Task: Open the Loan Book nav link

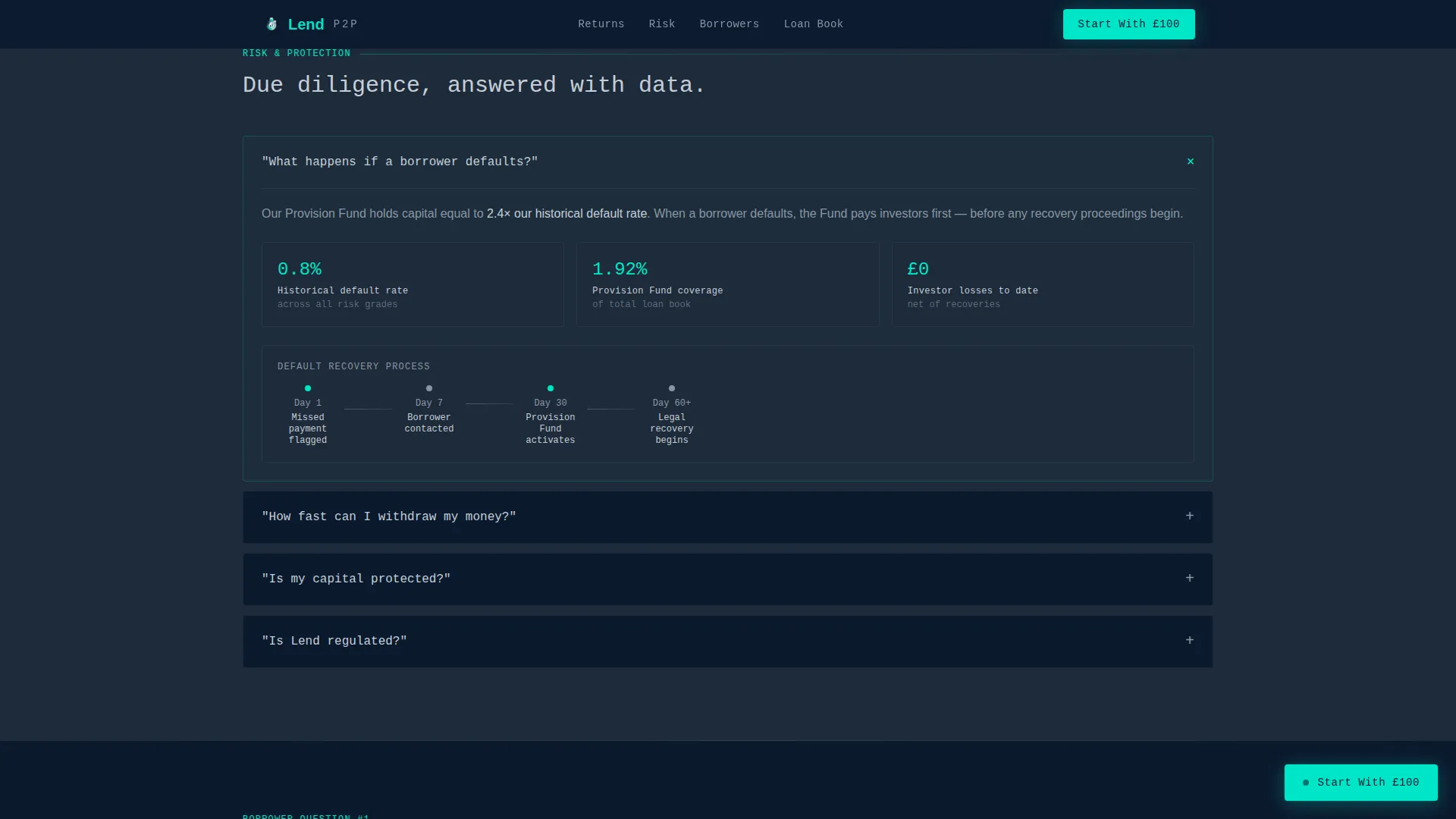Action: (814, 24)
